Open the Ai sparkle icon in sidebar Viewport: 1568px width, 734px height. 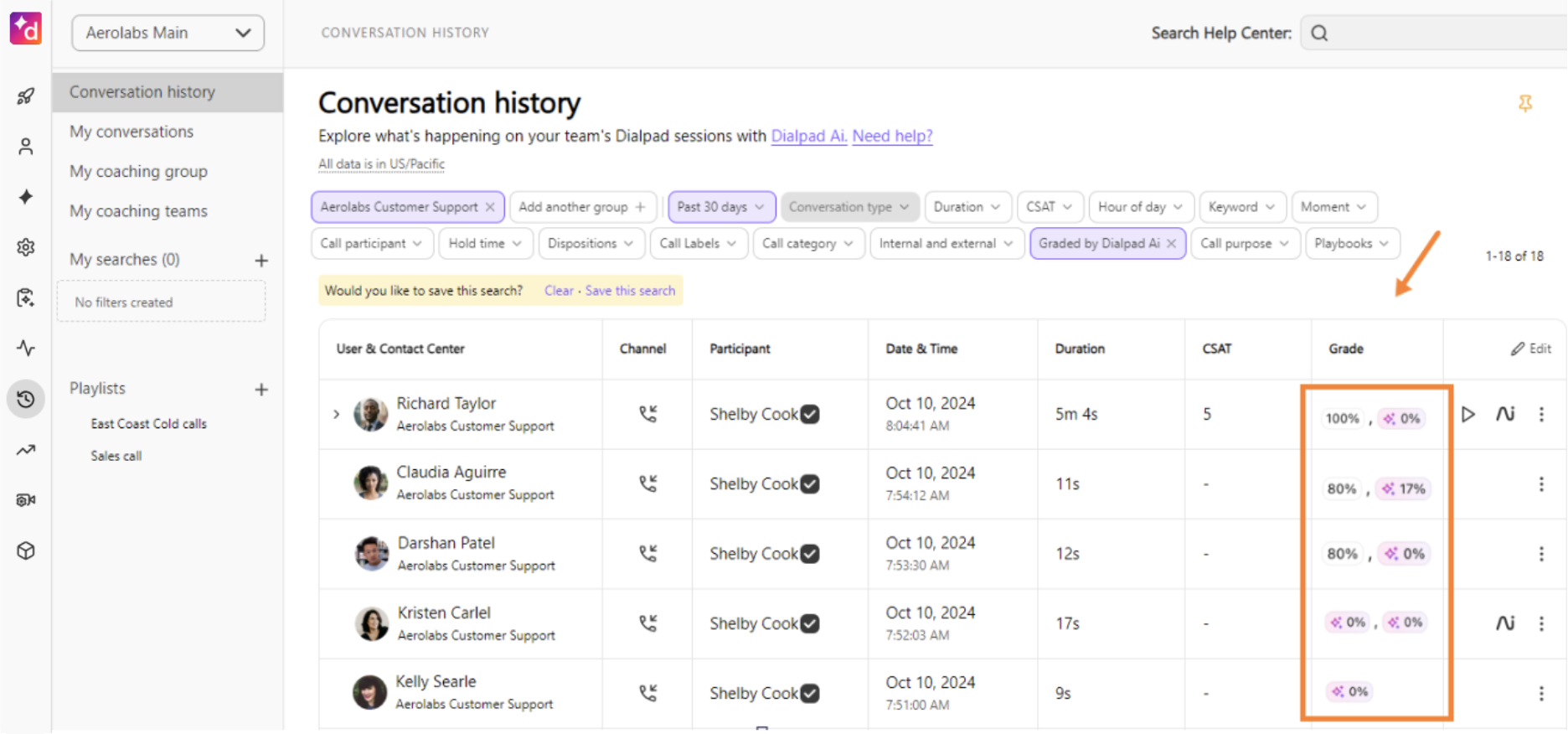click(26, 197)
